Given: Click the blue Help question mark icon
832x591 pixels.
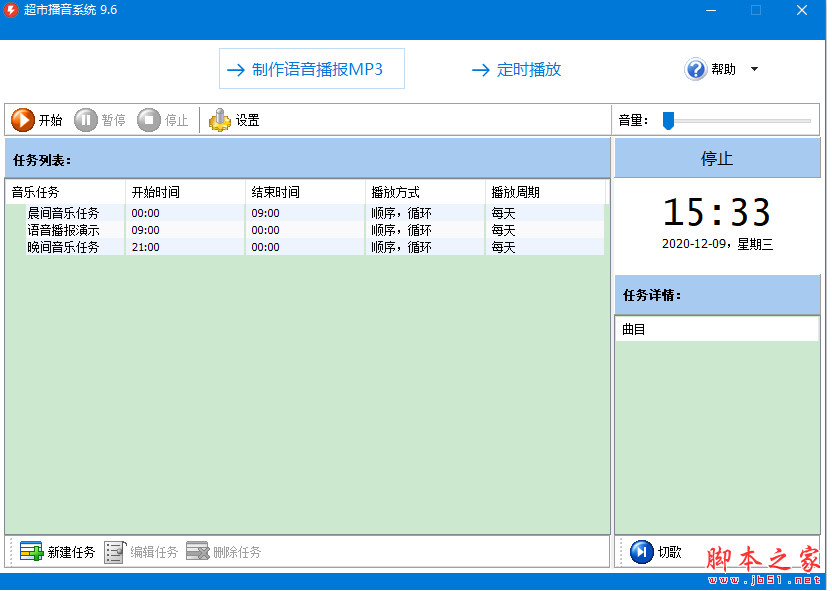Looking at the screenshot, I should point(696,69).
